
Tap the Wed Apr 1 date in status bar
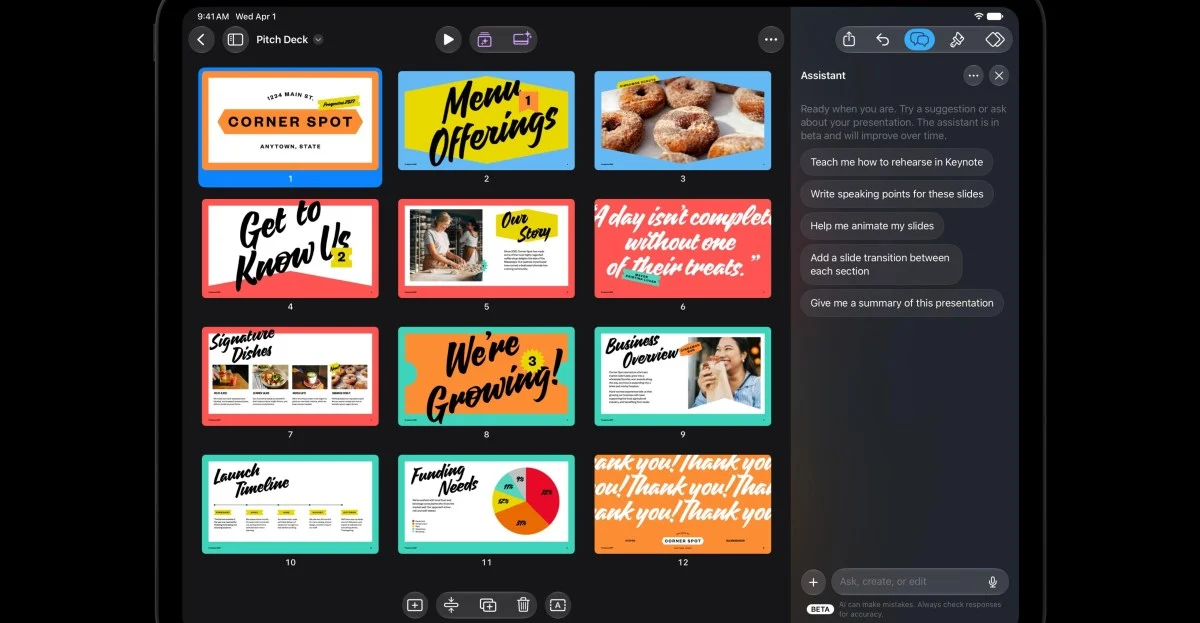click(256, 17)
